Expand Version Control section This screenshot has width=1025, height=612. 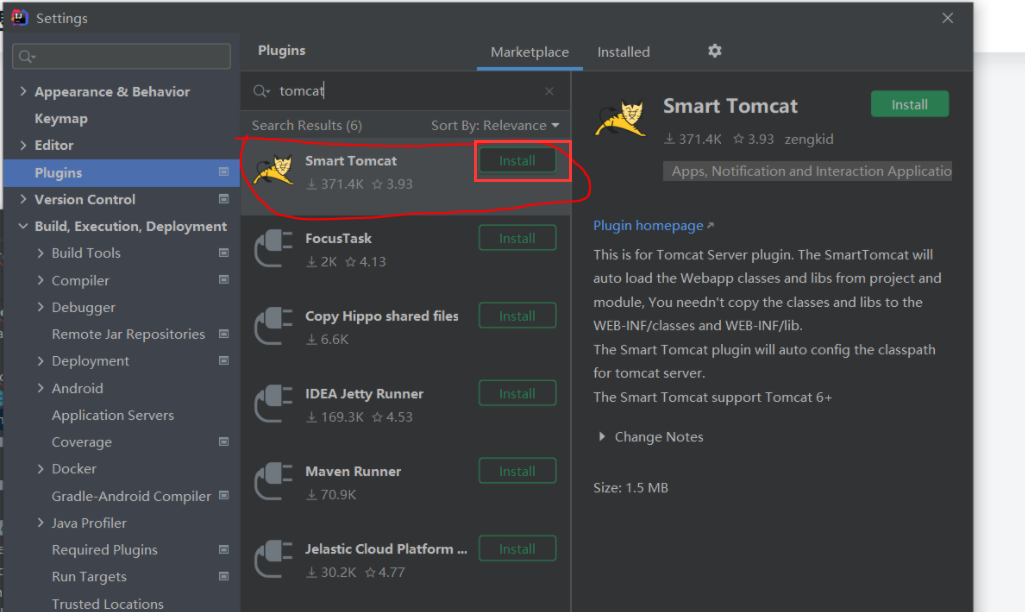coord(23,199)
